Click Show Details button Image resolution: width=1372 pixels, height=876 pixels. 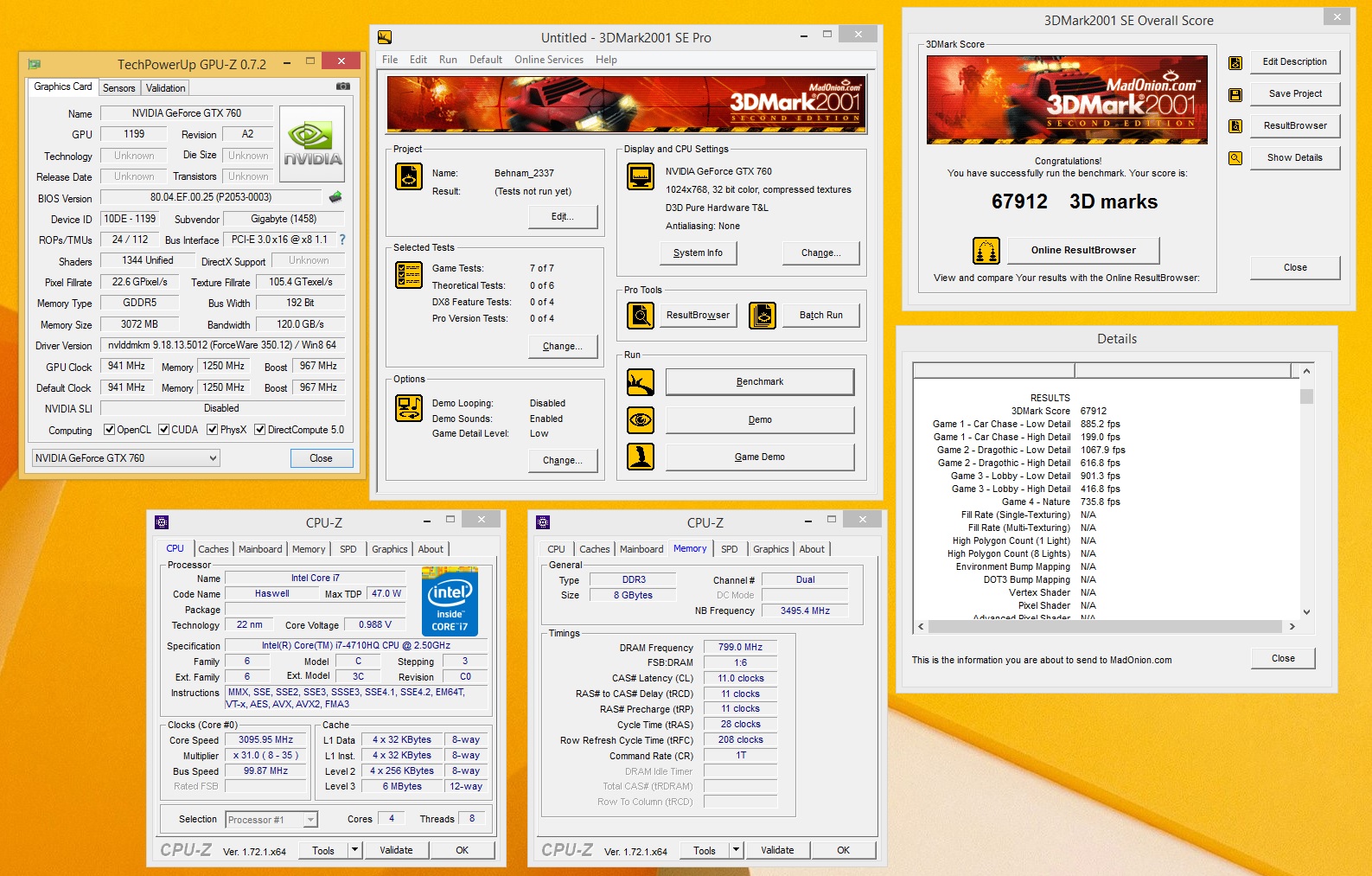click(x=1295, y=158)
